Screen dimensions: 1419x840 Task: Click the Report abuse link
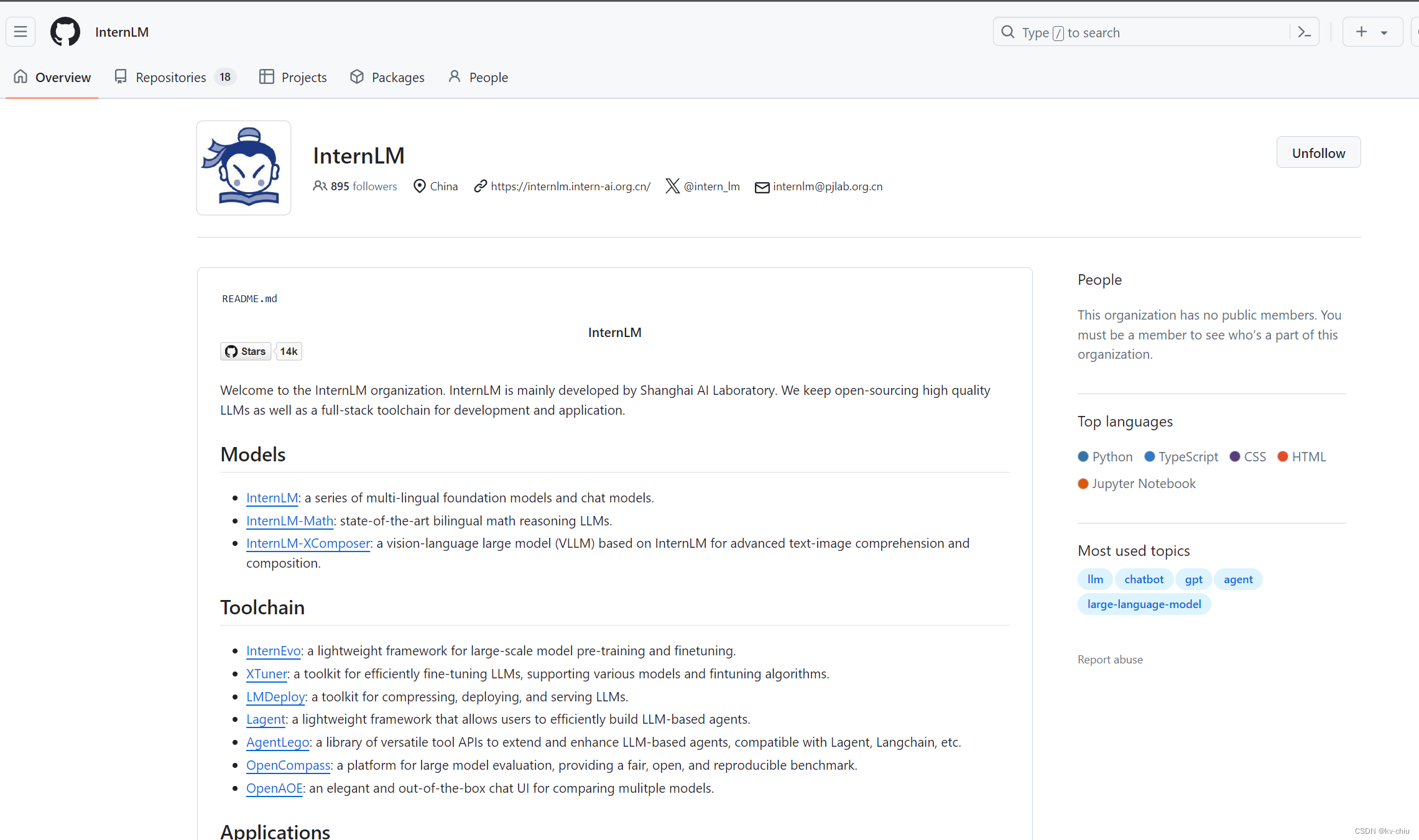point(1110,660)
